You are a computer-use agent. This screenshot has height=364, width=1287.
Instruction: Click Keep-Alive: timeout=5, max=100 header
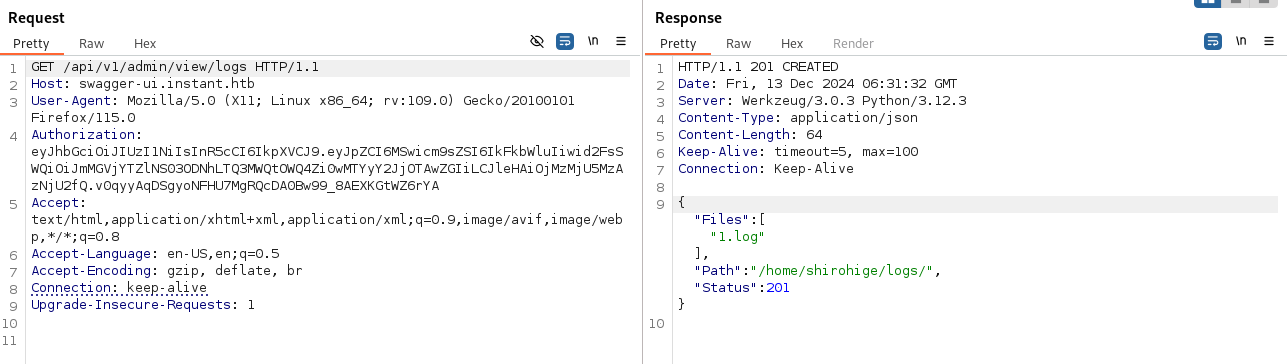pyautogui.click(x=798, y=152)
